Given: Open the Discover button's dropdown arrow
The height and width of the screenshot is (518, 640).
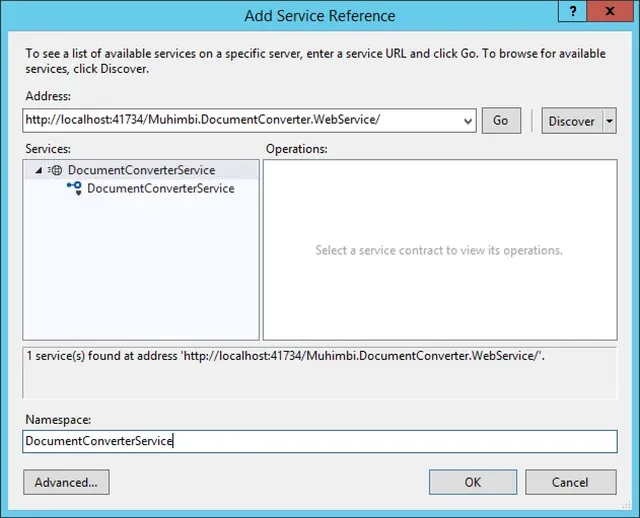Looking at the screenshot, I should 610,120.
